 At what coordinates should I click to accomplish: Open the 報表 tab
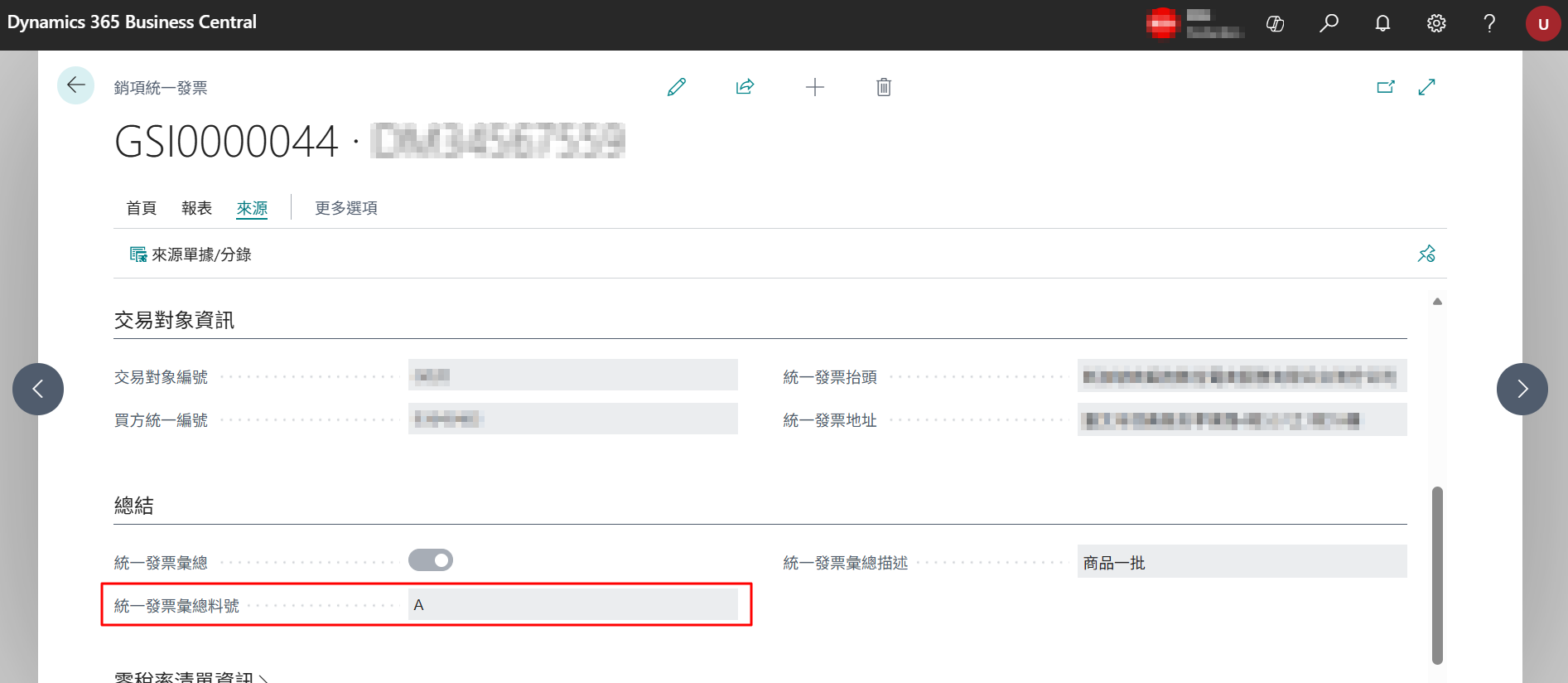coord(196,208)
